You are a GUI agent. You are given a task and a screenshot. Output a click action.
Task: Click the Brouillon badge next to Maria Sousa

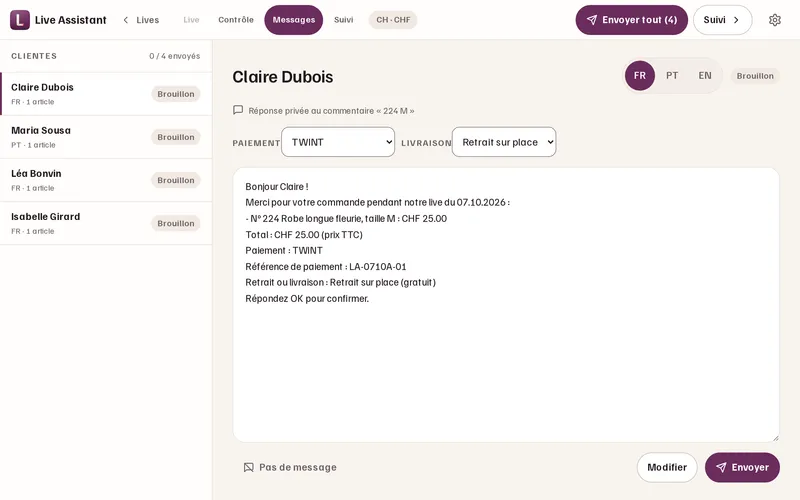tap(176, 137)
